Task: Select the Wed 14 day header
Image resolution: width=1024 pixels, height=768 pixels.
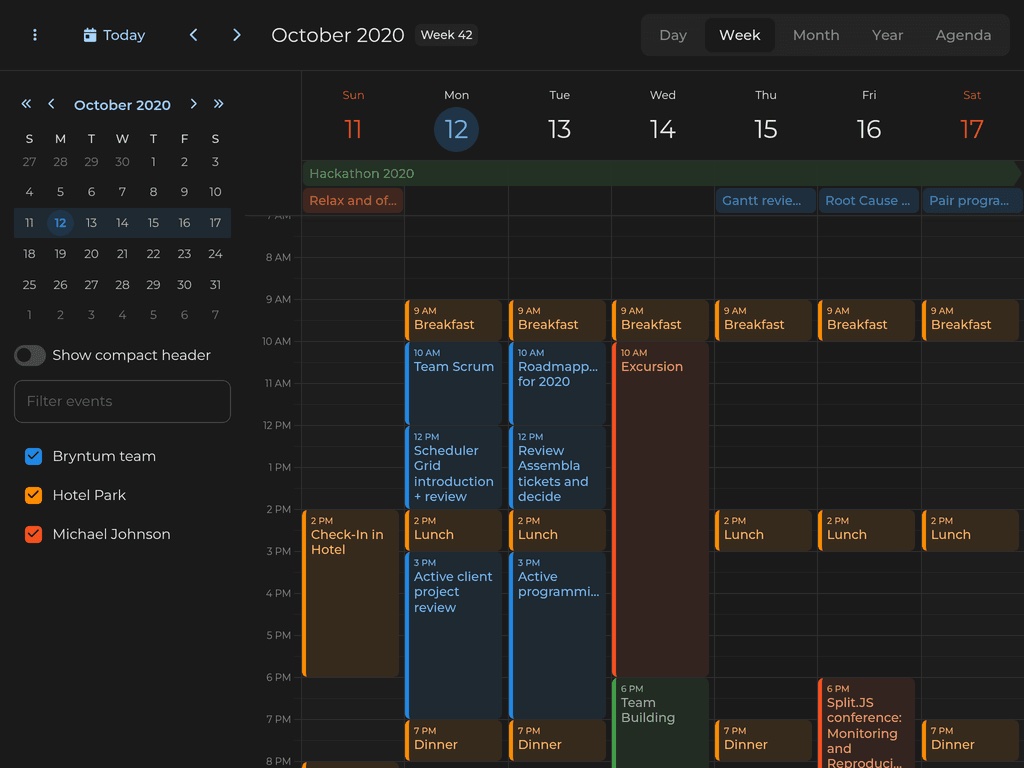Action: 662,116
